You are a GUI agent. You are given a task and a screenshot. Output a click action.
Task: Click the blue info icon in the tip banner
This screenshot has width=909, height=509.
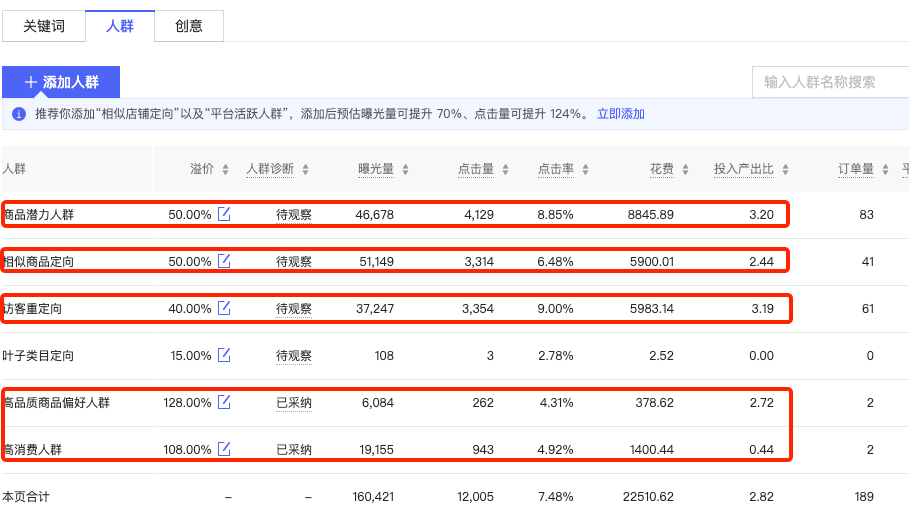(19, 114)
